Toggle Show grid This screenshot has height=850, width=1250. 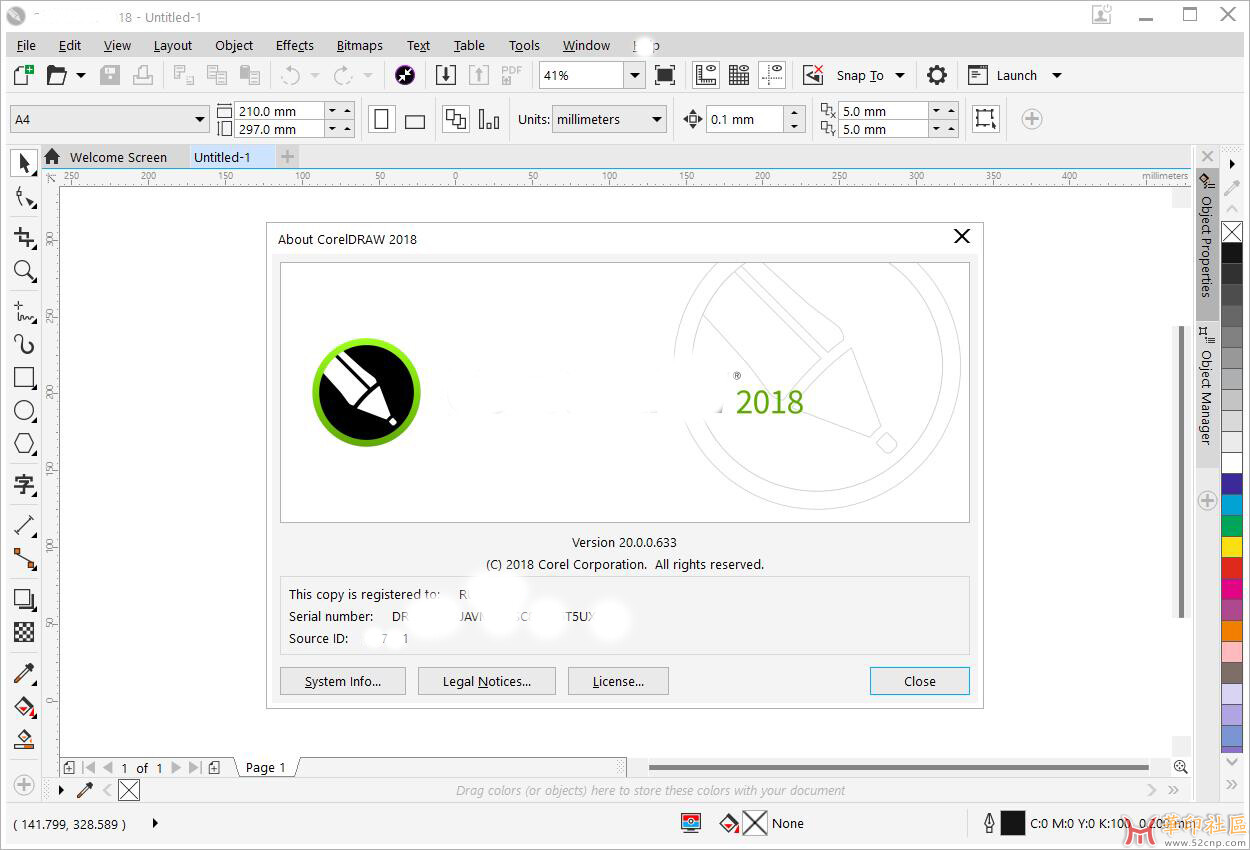click(739, 75)
